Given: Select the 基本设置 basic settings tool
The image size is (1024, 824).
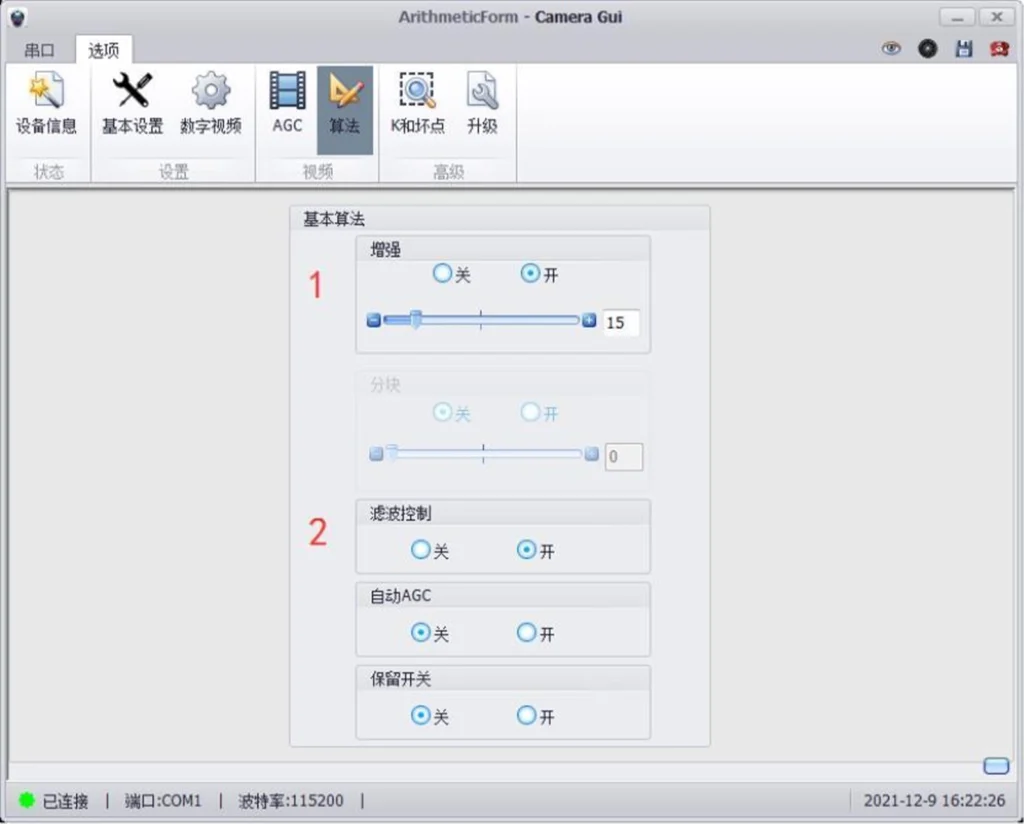Looking at the screenshot, I should (131, 103).
